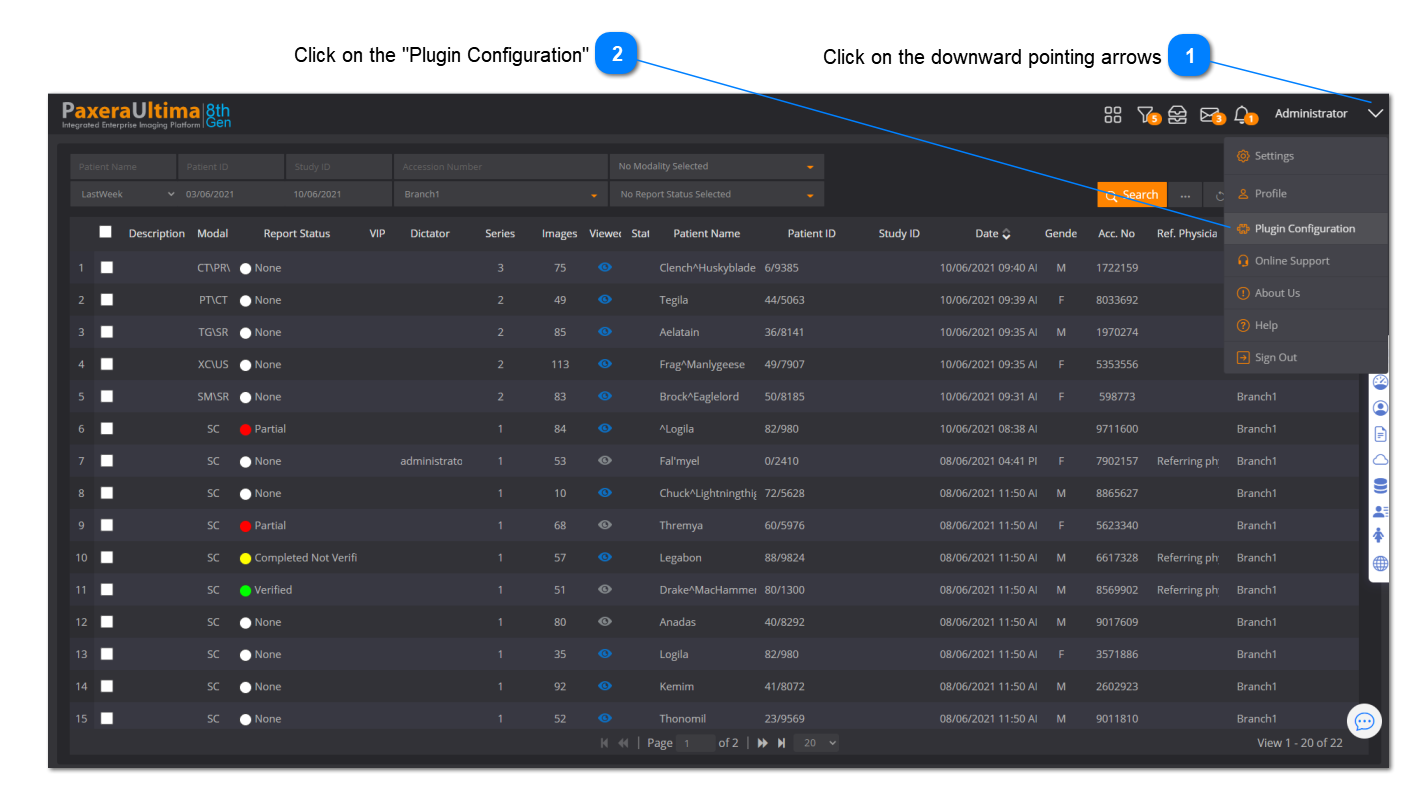Choose Sign Out in the user menu
This screenshot has height=791, width=1422.
[1275, 358]
